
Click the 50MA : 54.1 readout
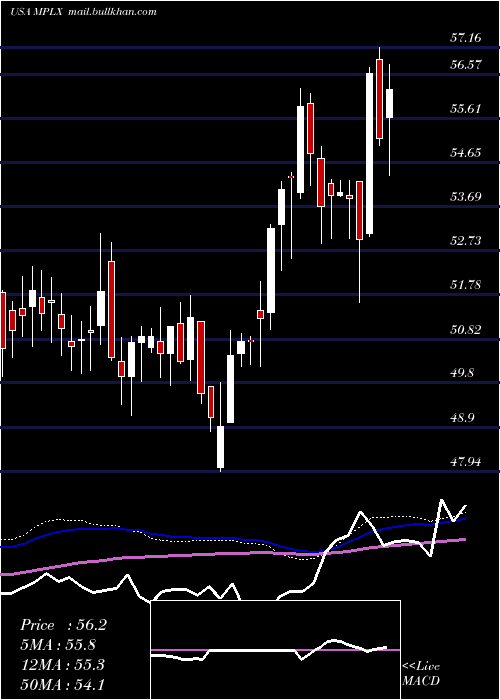pos(62,685)
